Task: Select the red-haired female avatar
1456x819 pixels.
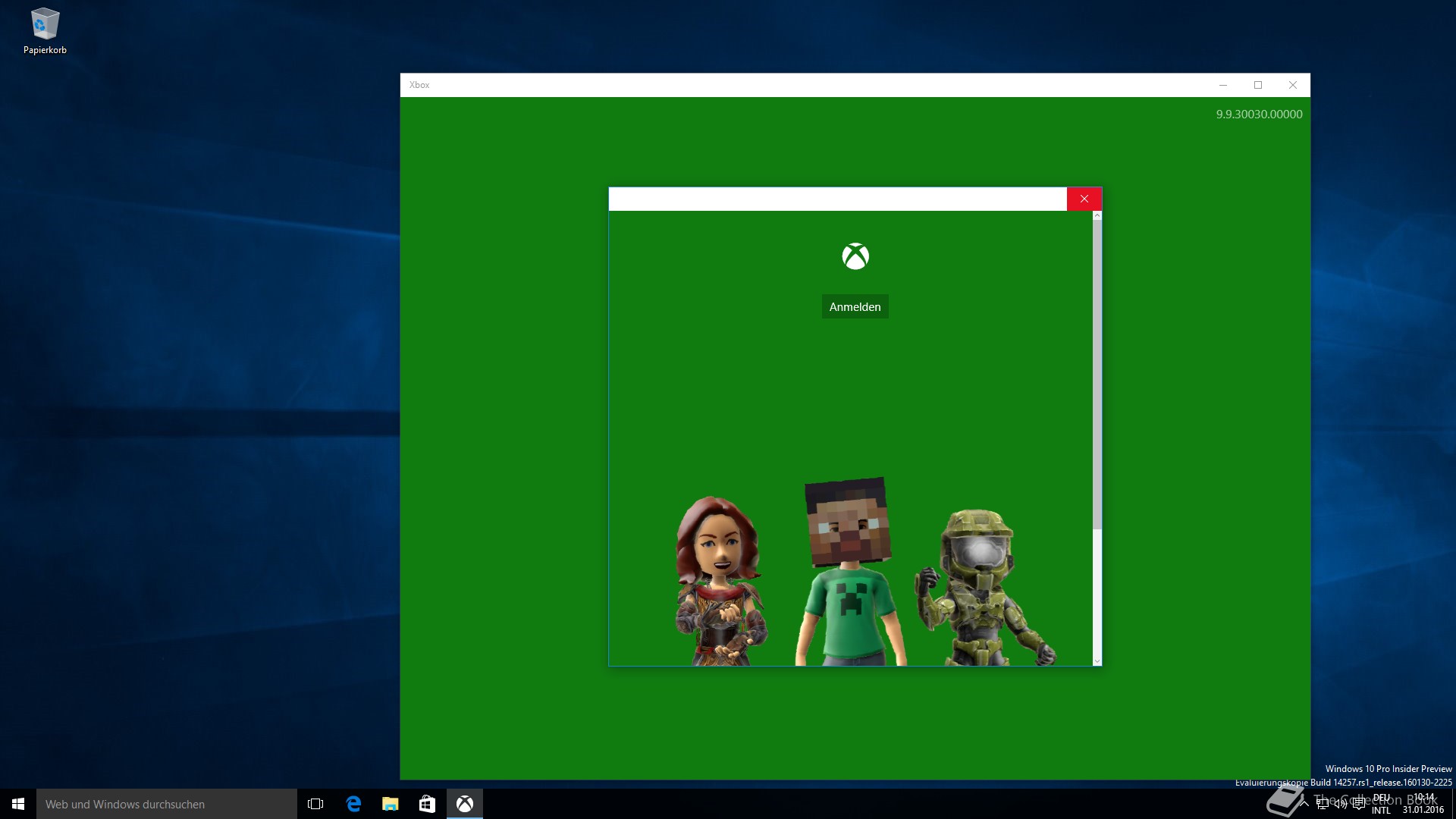Action: pyautogui.click(x=720, y=581)
